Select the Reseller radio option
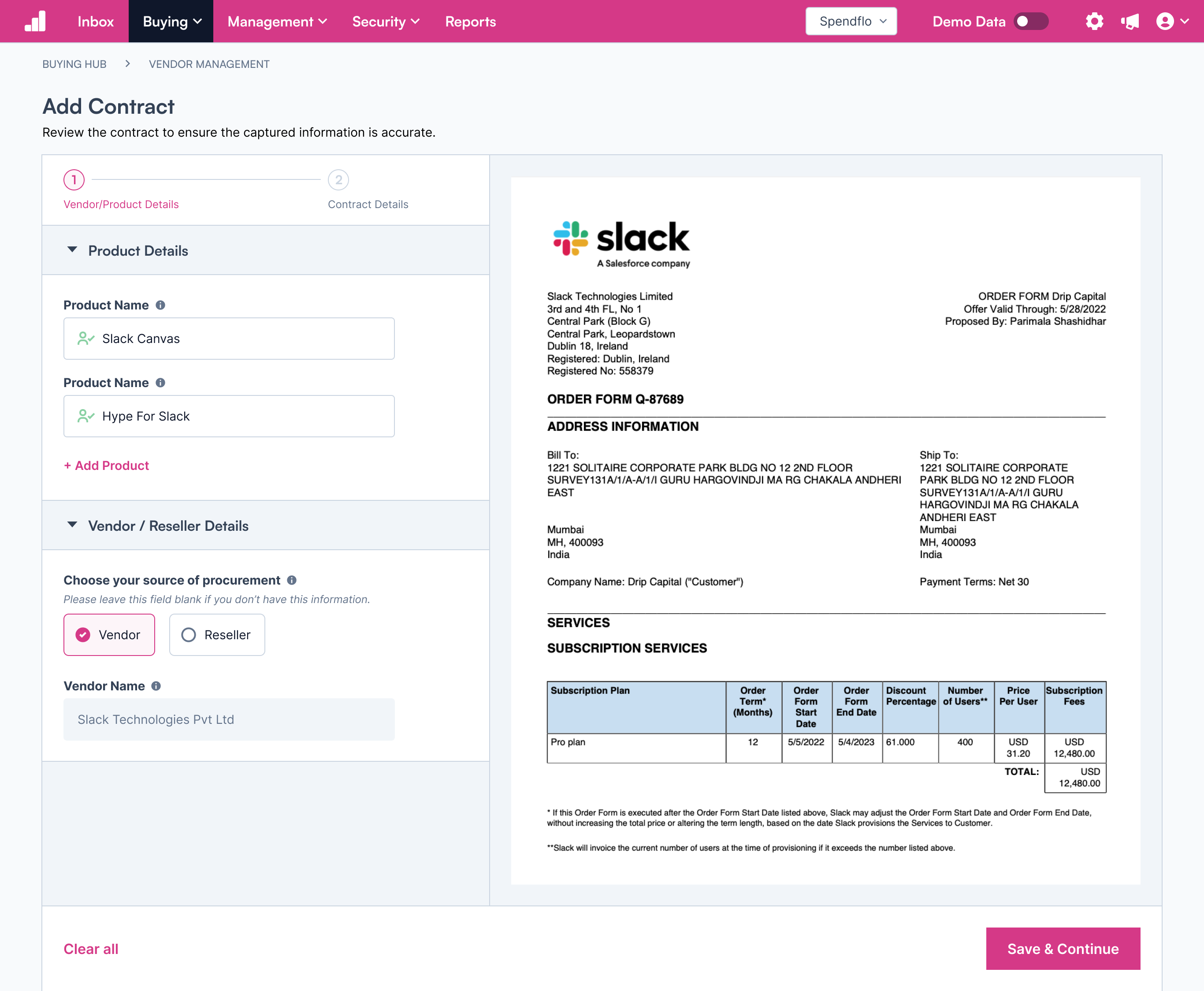1204x991 pixels. coord(217,635)
